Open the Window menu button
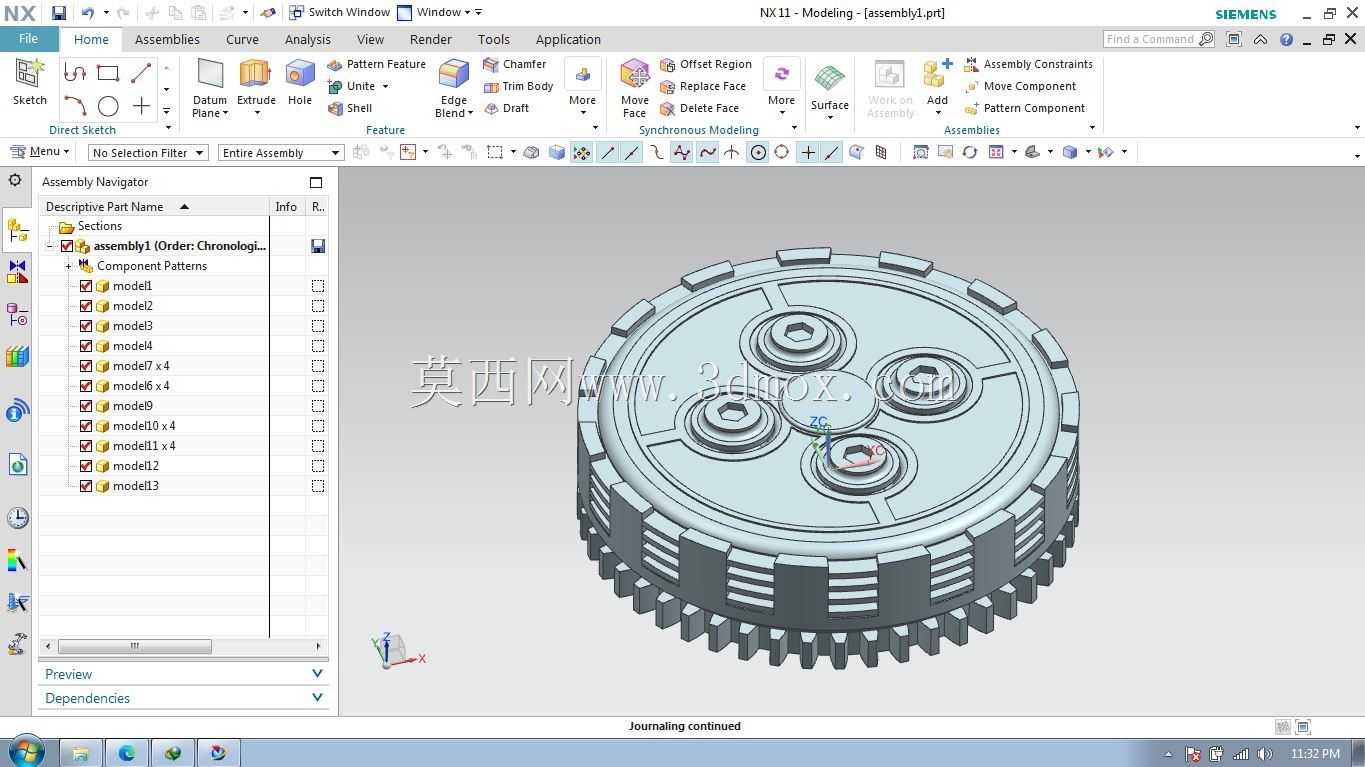The width and height of the screenshot is (1365, 767). (435, 13)
